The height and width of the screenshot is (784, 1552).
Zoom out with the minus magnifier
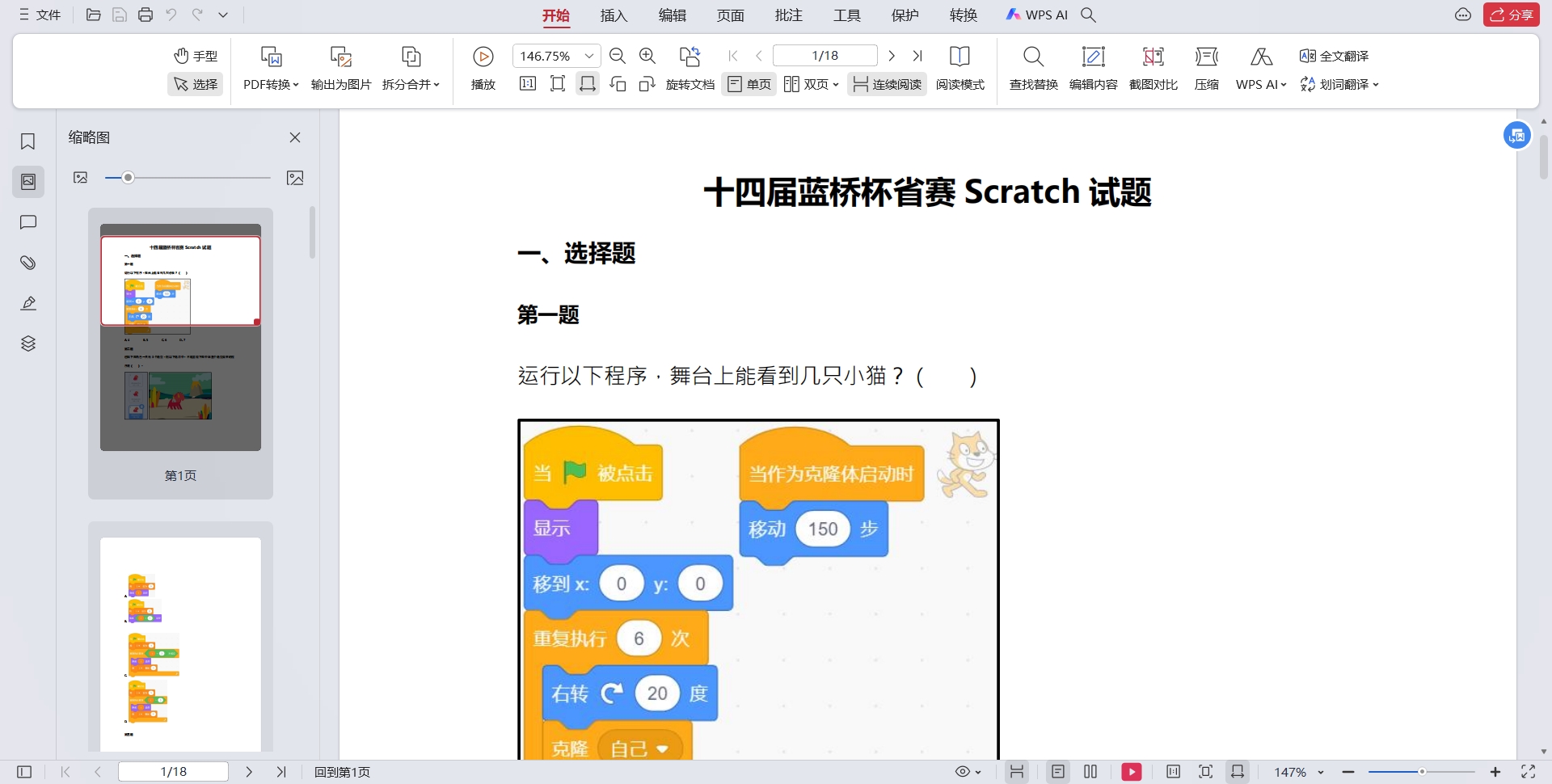[618, 56]
